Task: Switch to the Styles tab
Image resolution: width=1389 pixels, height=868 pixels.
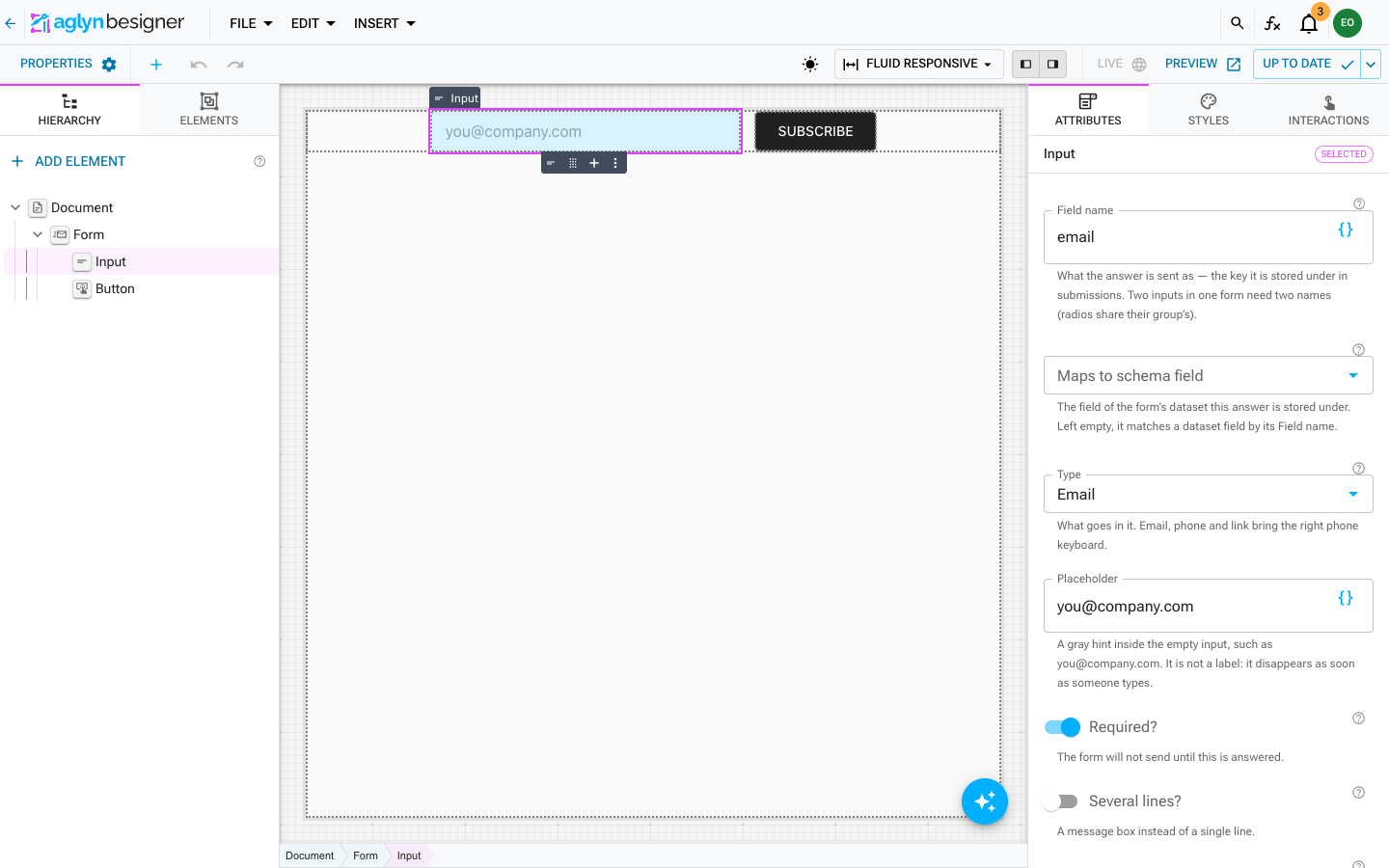Action: 1209,110
